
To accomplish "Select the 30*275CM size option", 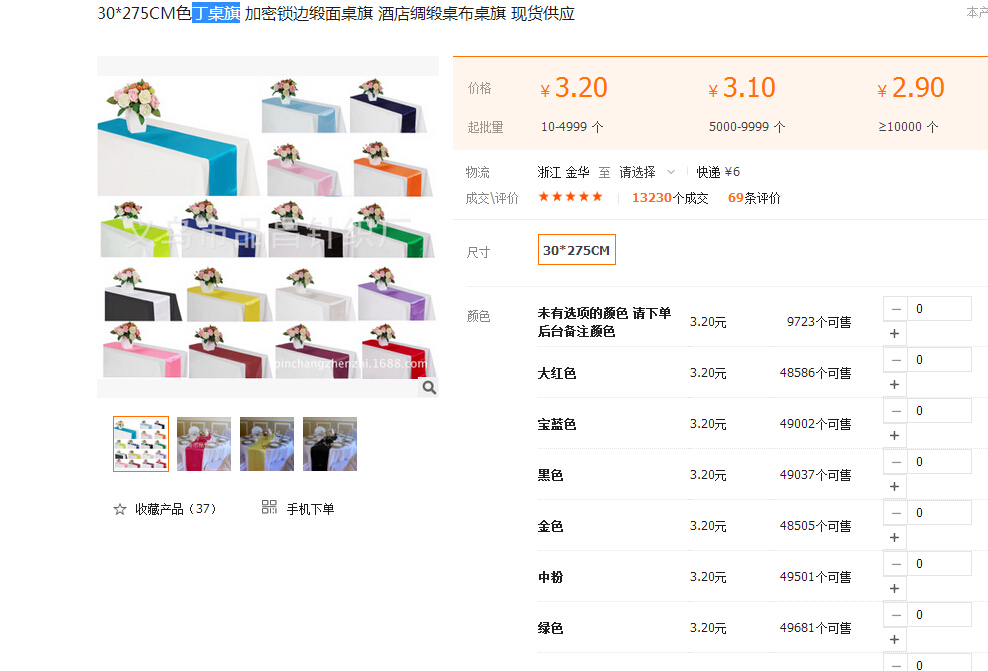I will (x=576, y=250).
